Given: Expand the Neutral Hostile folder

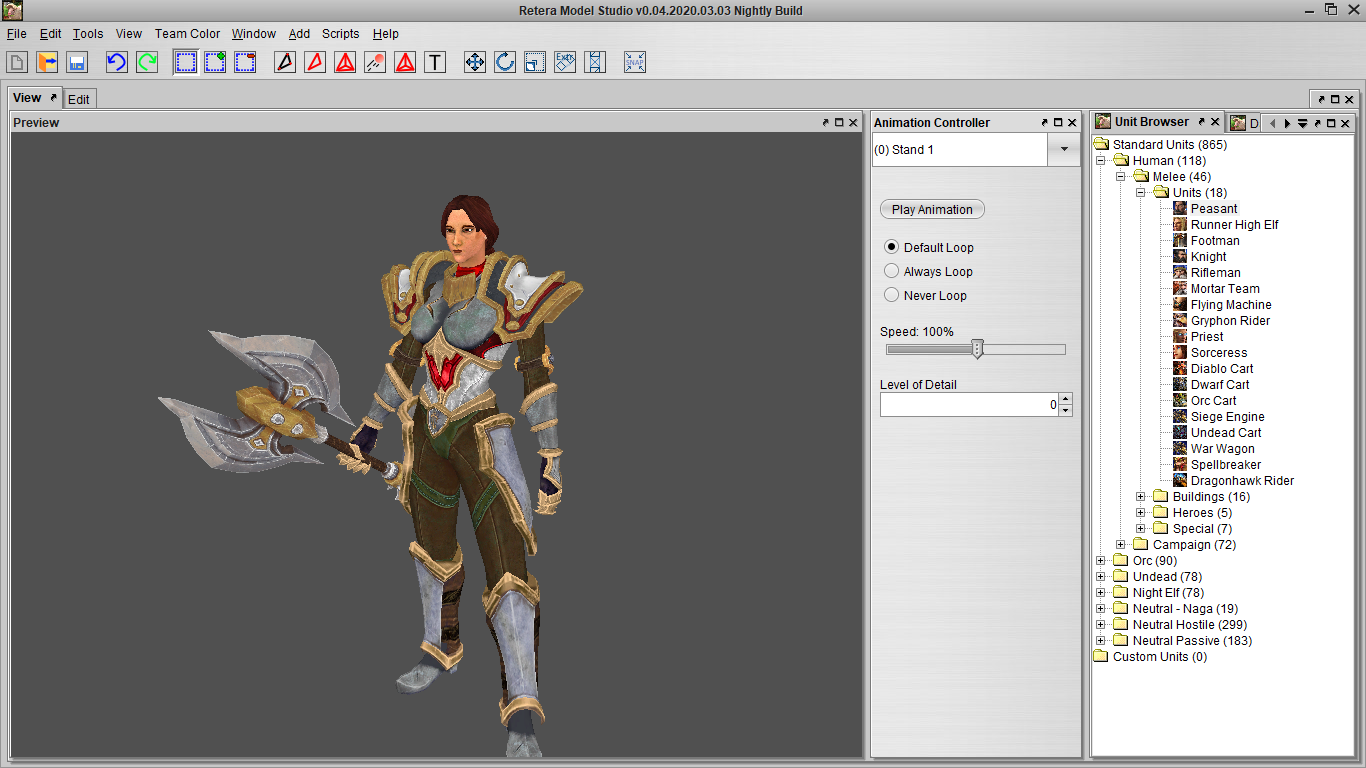Looking at the screenshot, I should pos(1101,625).
